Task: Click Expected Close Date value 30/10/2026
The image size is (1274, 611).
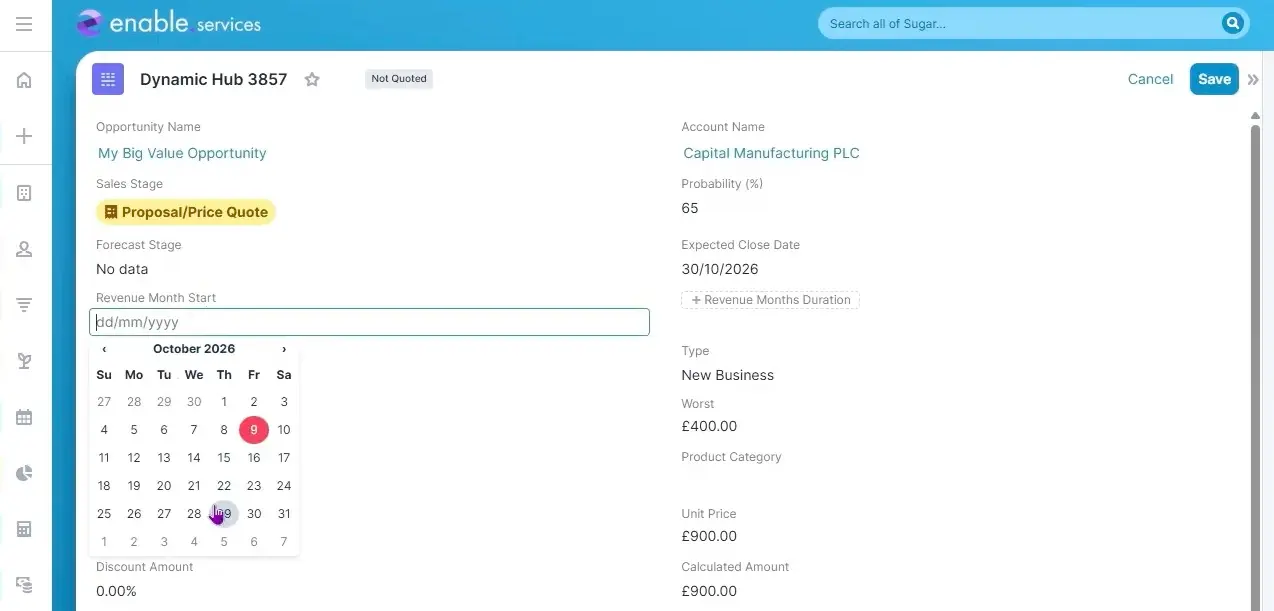Action: pos(720,269)
